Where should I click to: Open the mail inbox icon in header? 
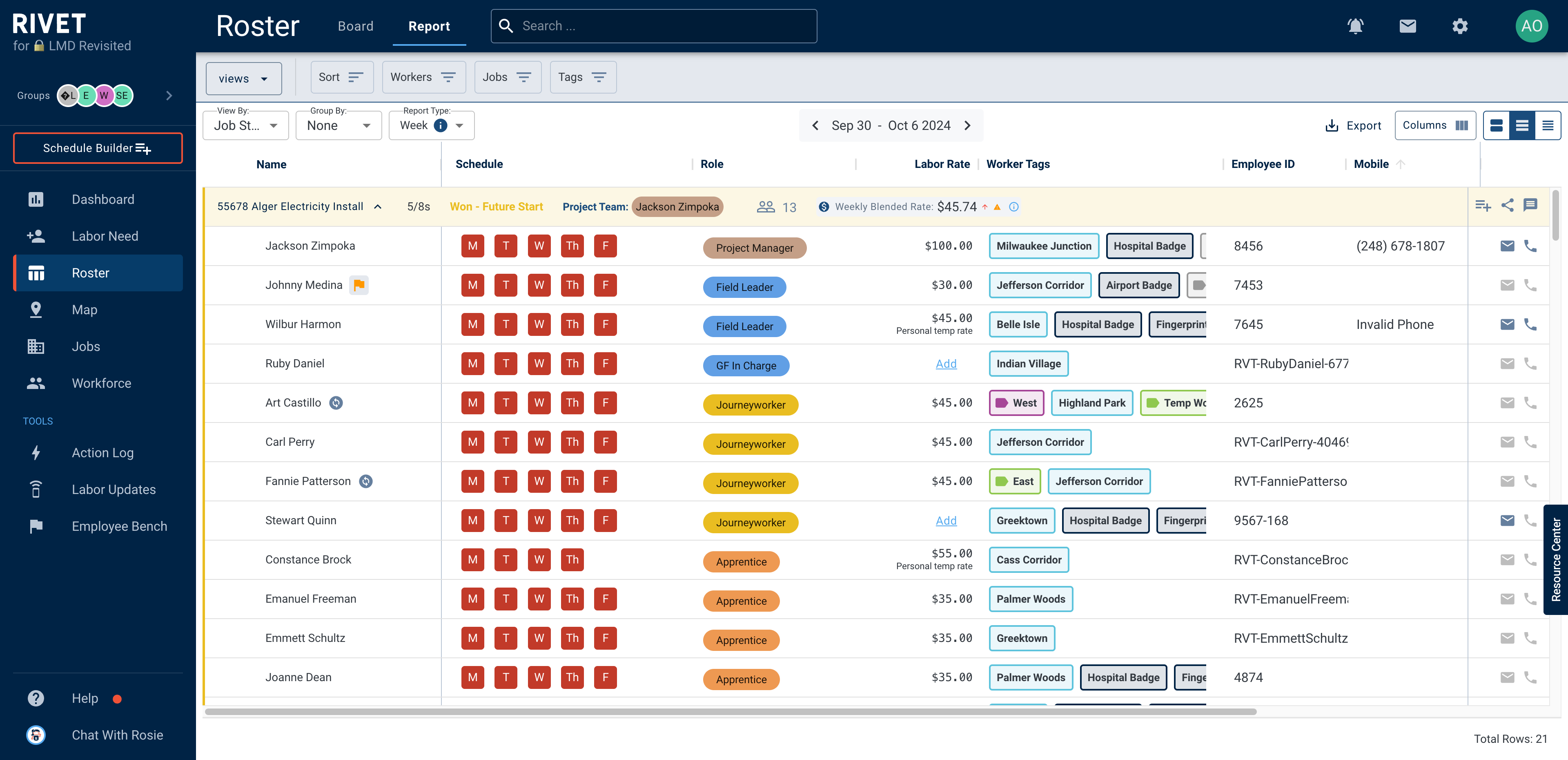pyautogui.click(x=1407, y=26)
